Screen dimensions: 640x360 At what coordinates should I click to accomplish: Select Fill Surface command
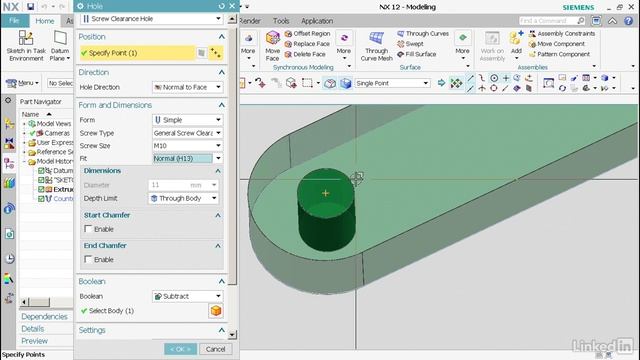pos(416,54)
